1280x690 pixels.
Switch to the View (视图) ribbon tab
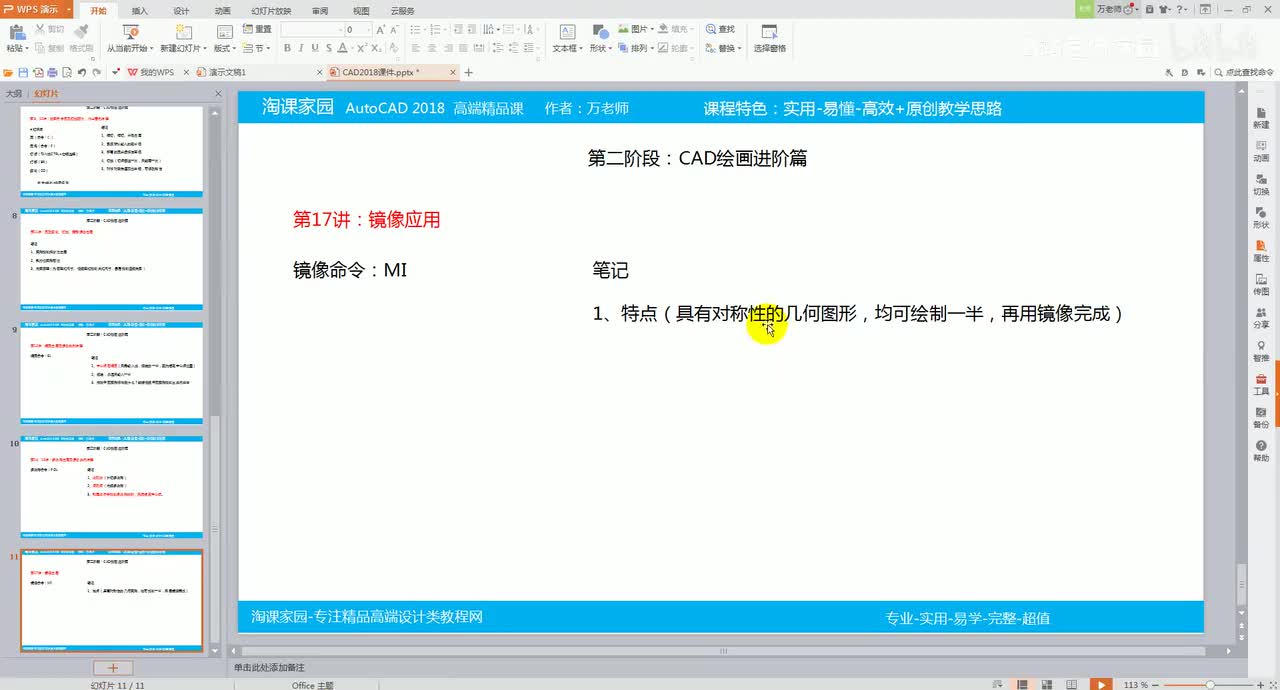click(361, 11)
